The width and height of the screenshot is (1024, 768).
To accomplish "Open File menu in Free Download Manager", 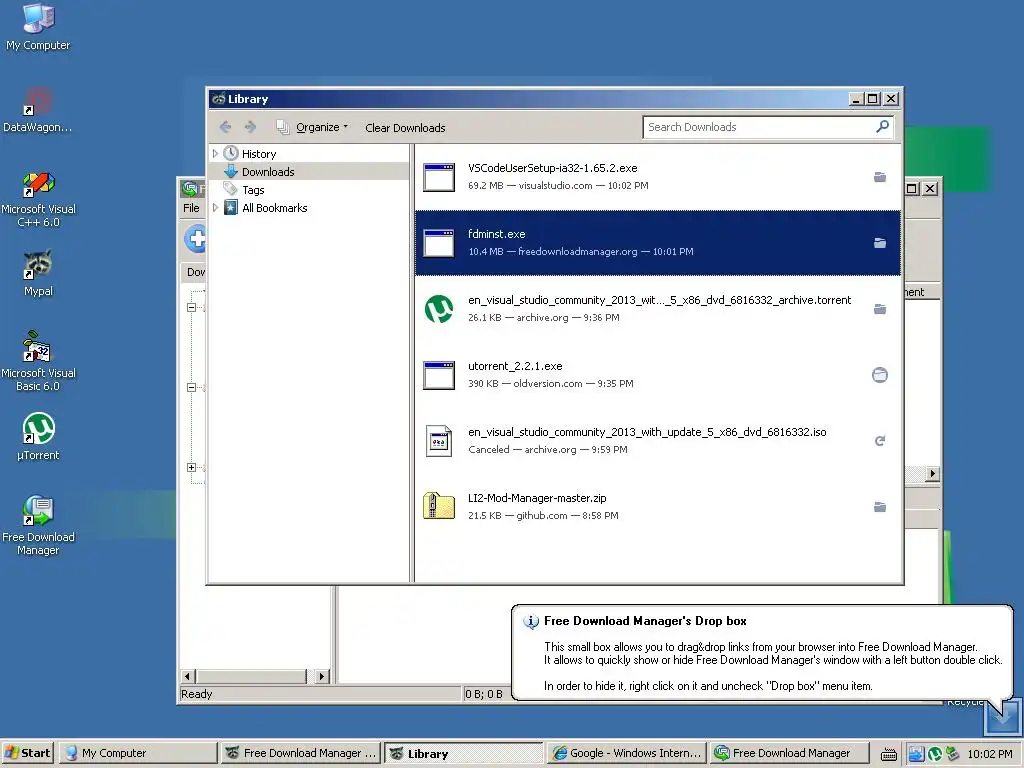I will (191, 208).
